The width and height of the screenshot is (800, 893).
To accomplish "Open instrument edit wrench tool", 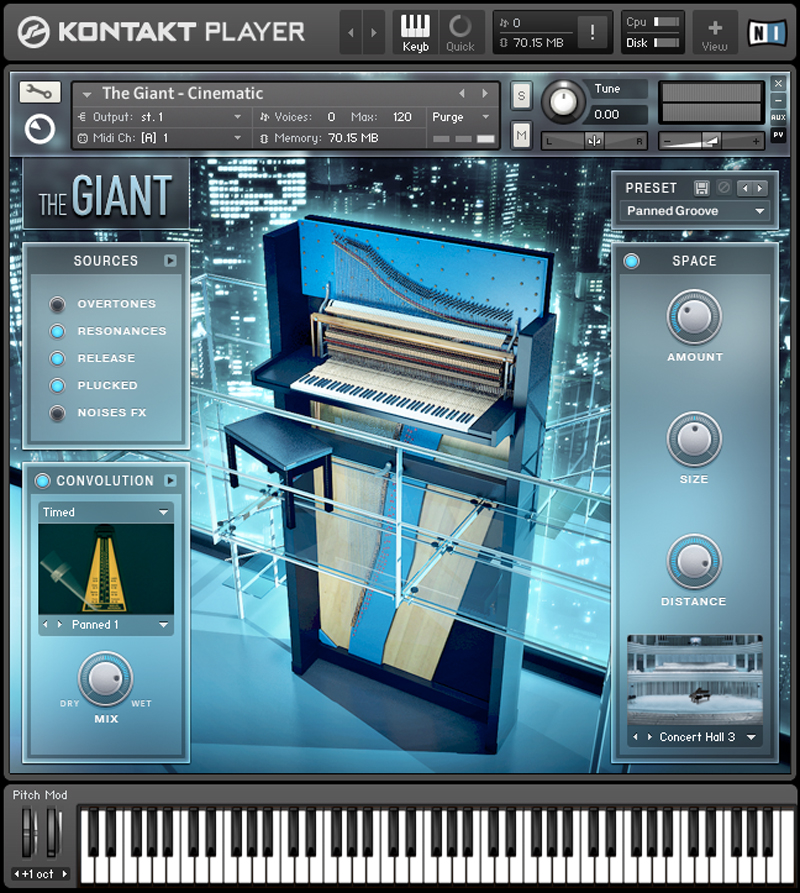I will (39, 92).
